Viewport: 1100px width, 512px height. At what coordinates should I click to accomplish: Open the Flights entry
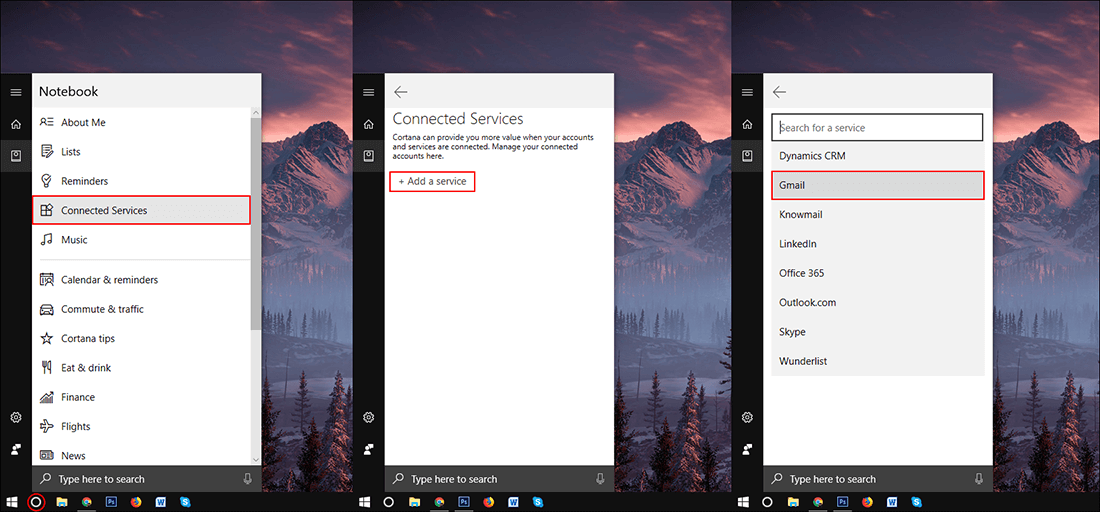[x=141, y=426]
